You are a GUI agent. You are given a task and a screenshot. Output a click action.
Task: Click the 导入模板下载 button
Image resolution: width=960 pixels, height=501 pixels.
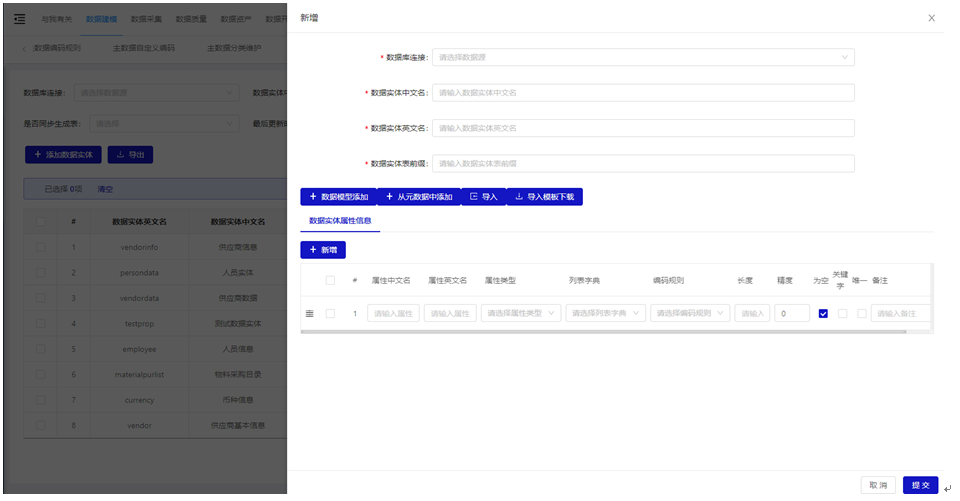pos(545,197)
